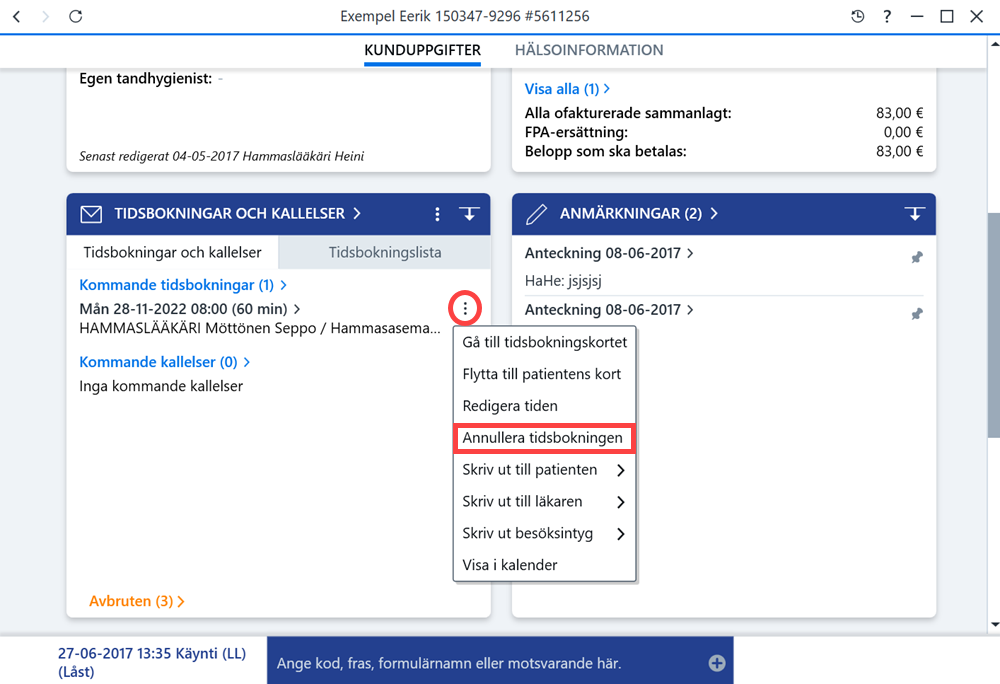This screenshot has height=684, width=1000.
Task: Choose Gå till tidsbokningskortet in the menu
Action: tap(545, 342)
